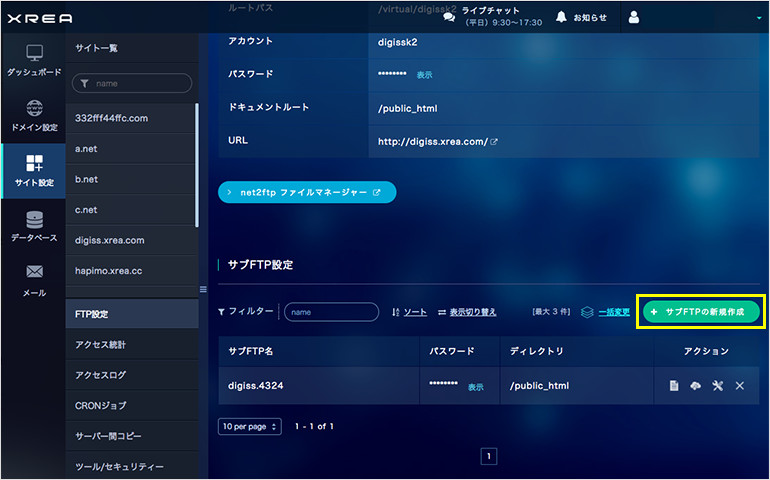Show the digiss.4324 password via 表示
The width and height of the screenshot is (770, 480).
[x=475, y=387]
